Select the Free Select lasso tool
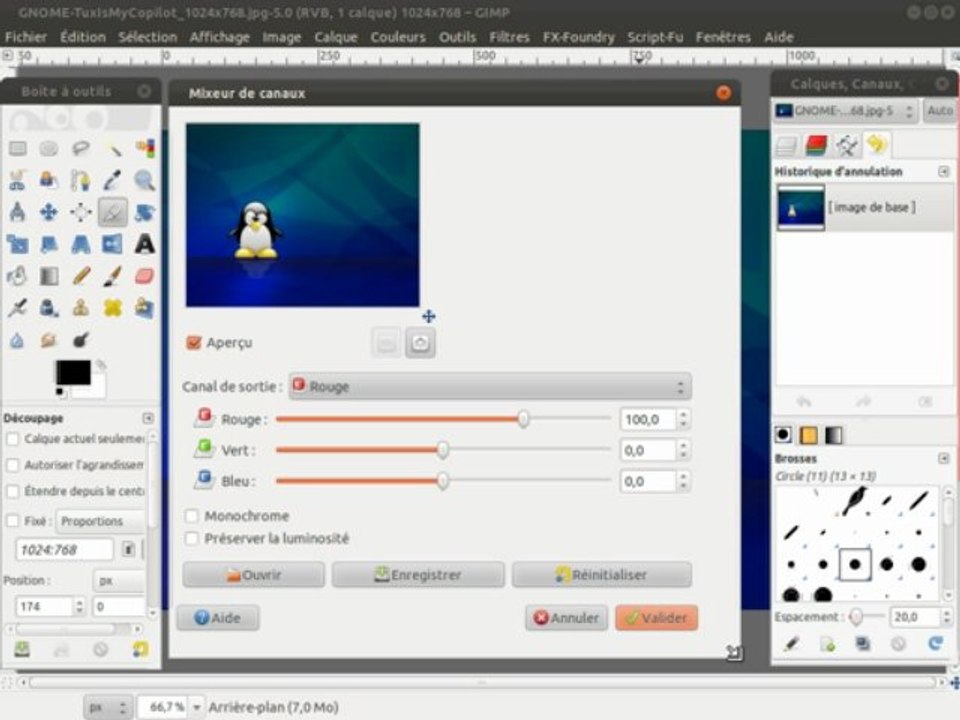This screenshot has height=720, width=960. click(x=81, y=148)
